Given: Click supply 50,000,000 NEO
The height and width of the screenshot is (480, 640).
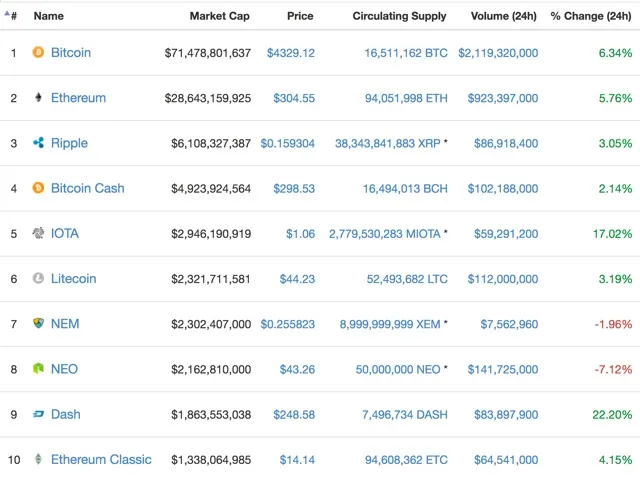Looking at the screenshot, I should coord(398,369).
